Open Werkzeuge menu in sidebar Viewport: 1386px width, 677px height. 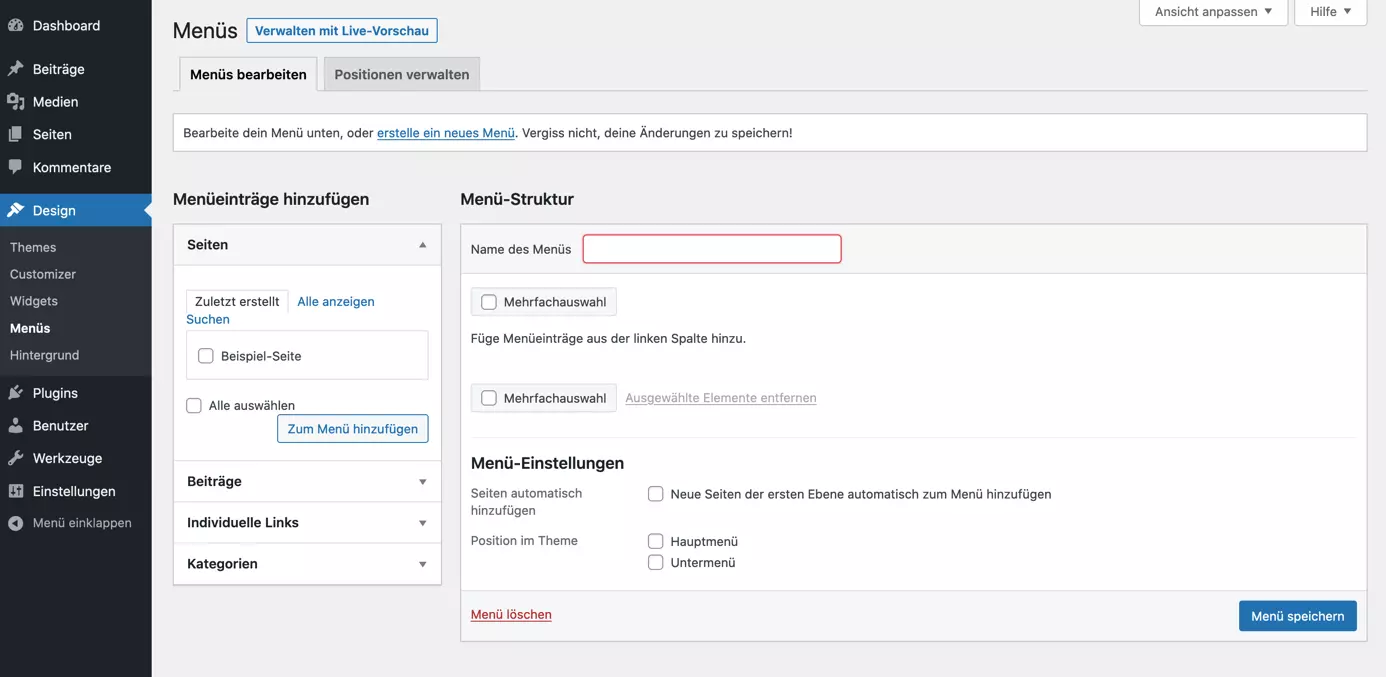click(x=76, y=458)
